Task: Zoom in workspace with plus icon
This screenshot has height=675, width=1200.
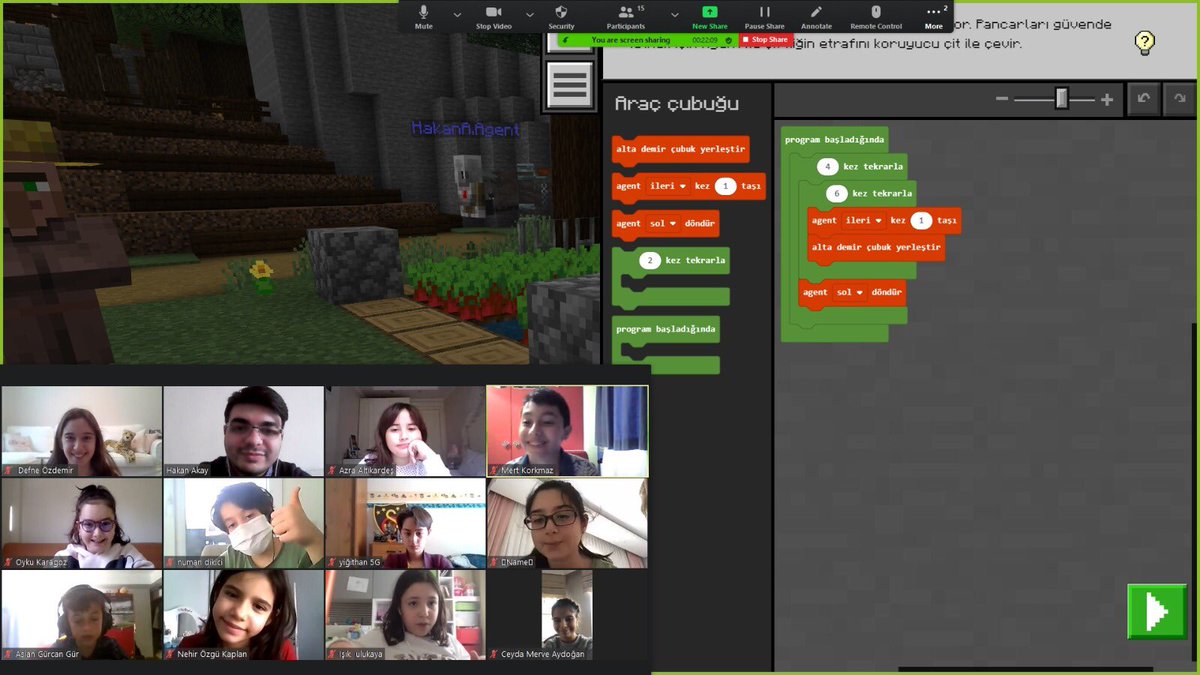Action: pyautogui.click(x=1107, y=99)
